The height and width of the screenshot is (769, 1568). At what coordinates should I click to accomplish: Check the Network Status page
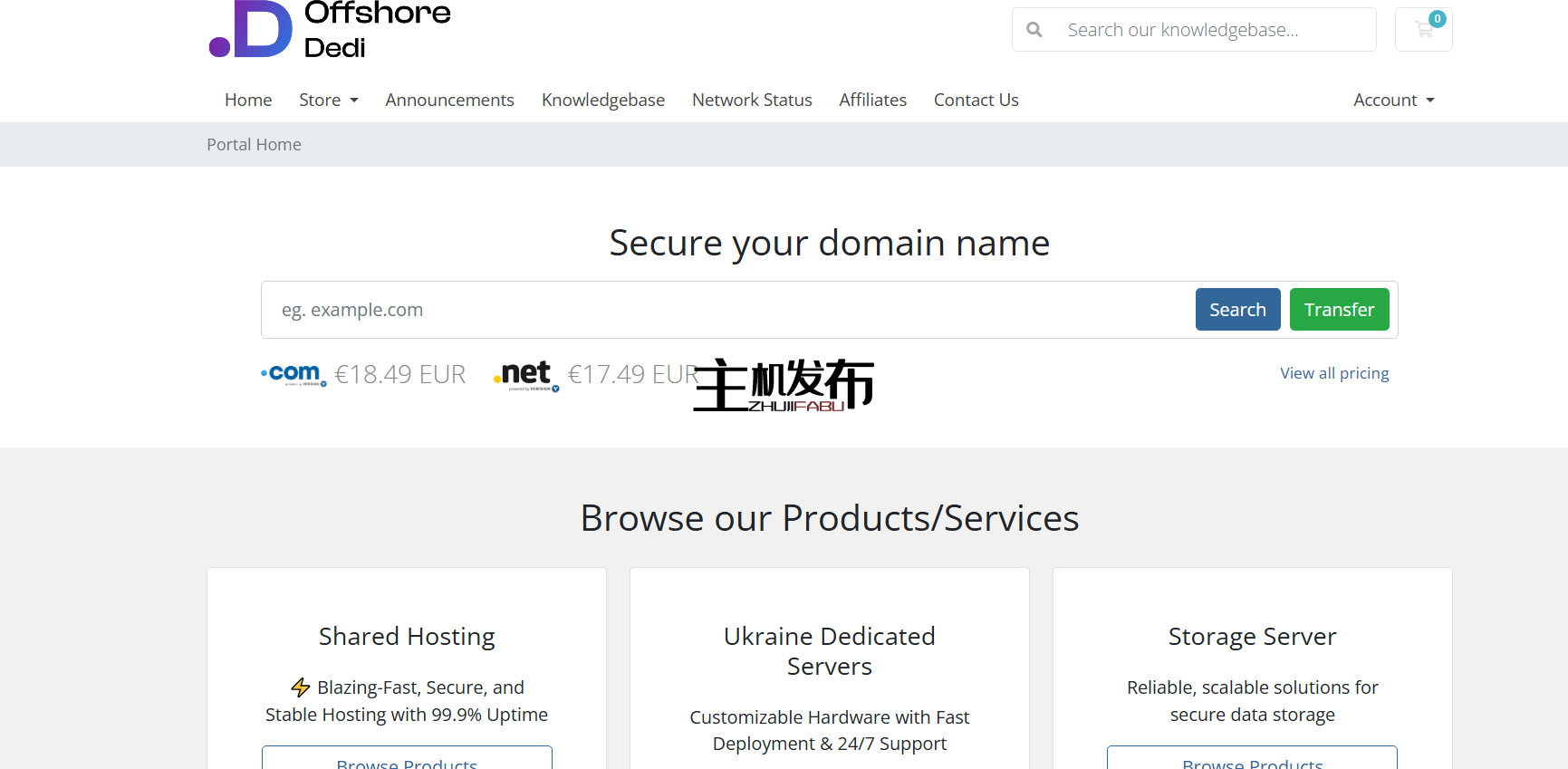(x=752, y=100)
